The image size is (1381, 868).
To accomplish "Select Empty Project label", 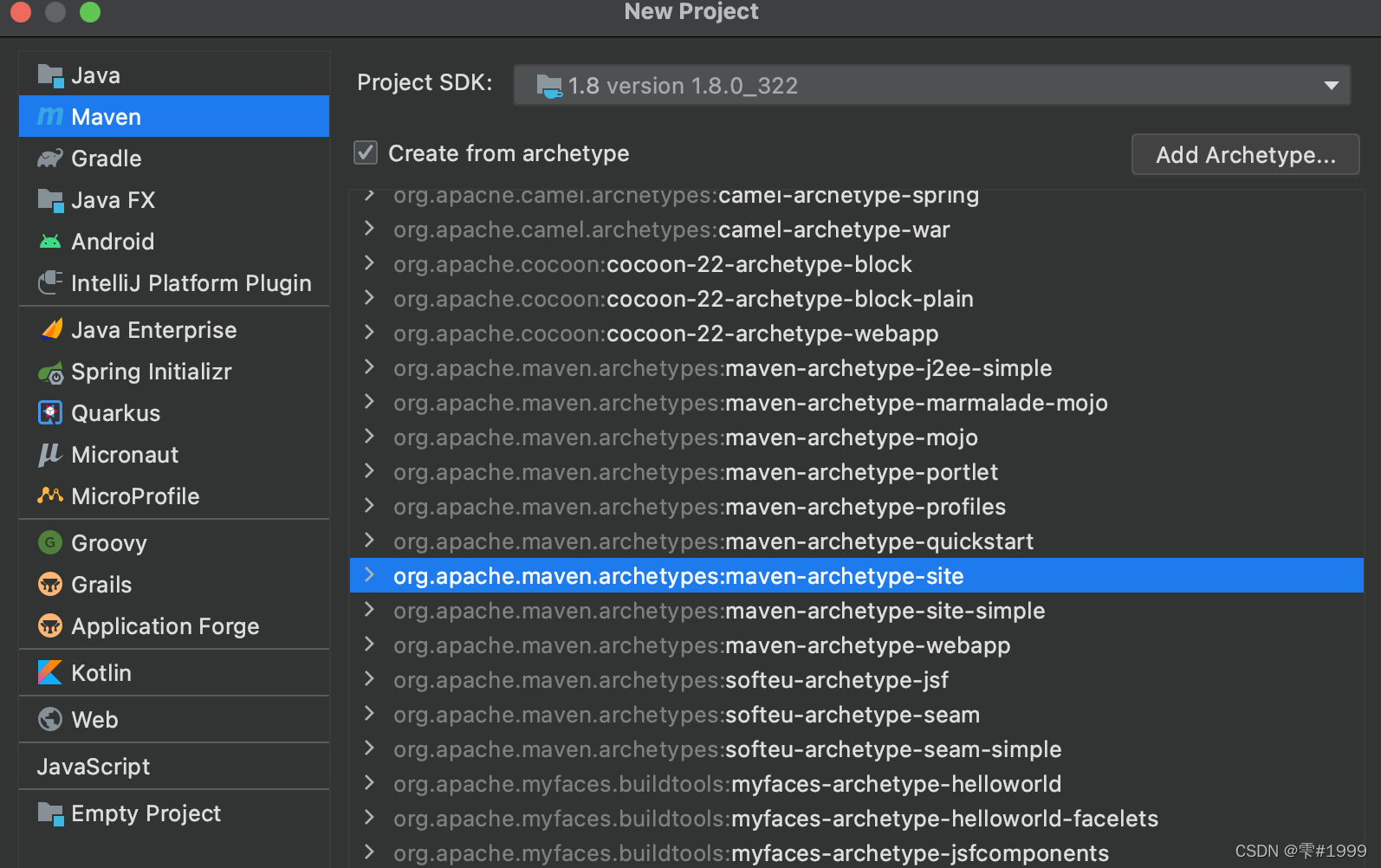I will click(146, 813).
